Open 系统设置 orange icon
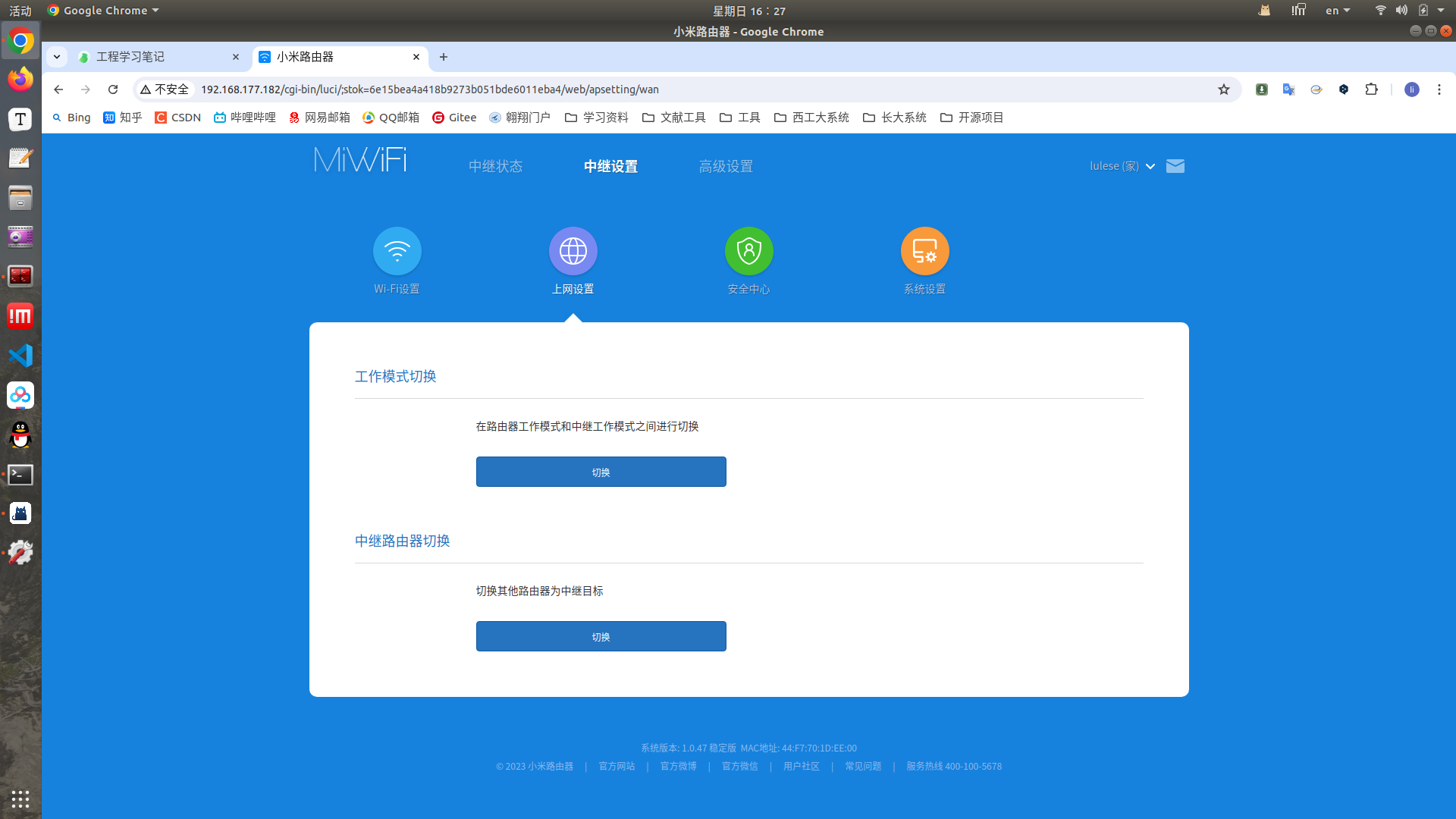 (x=924, y=251)
